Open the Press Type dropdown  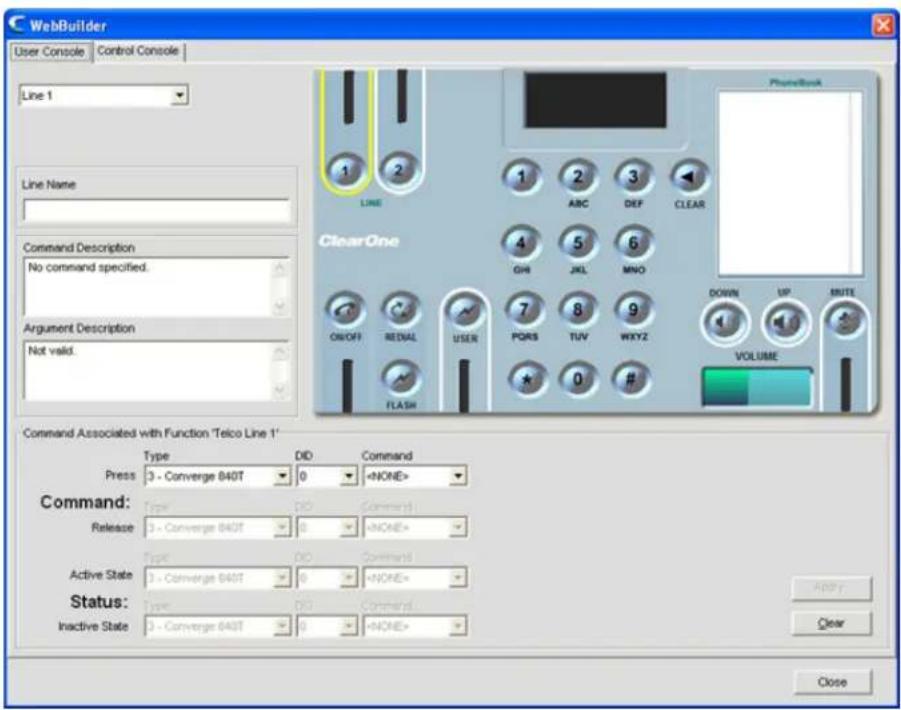282,476
